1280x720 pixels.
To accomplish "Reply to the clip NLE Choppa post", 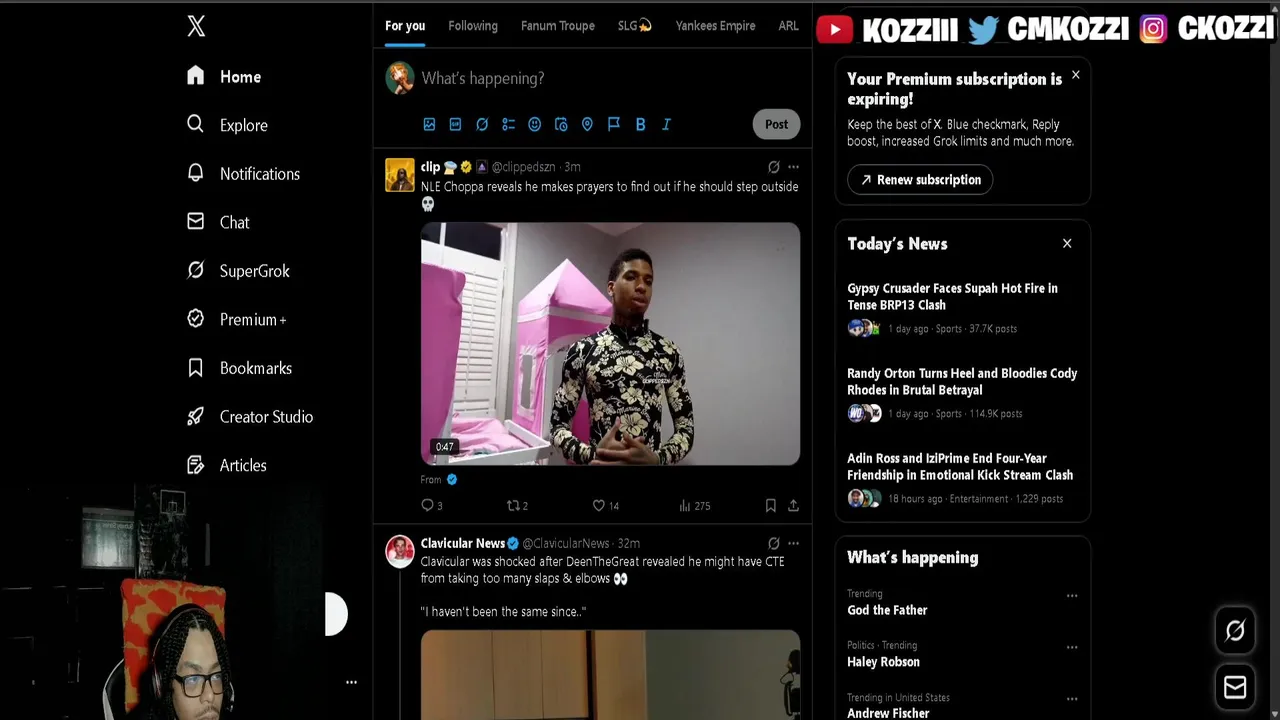I will [431, 506].
